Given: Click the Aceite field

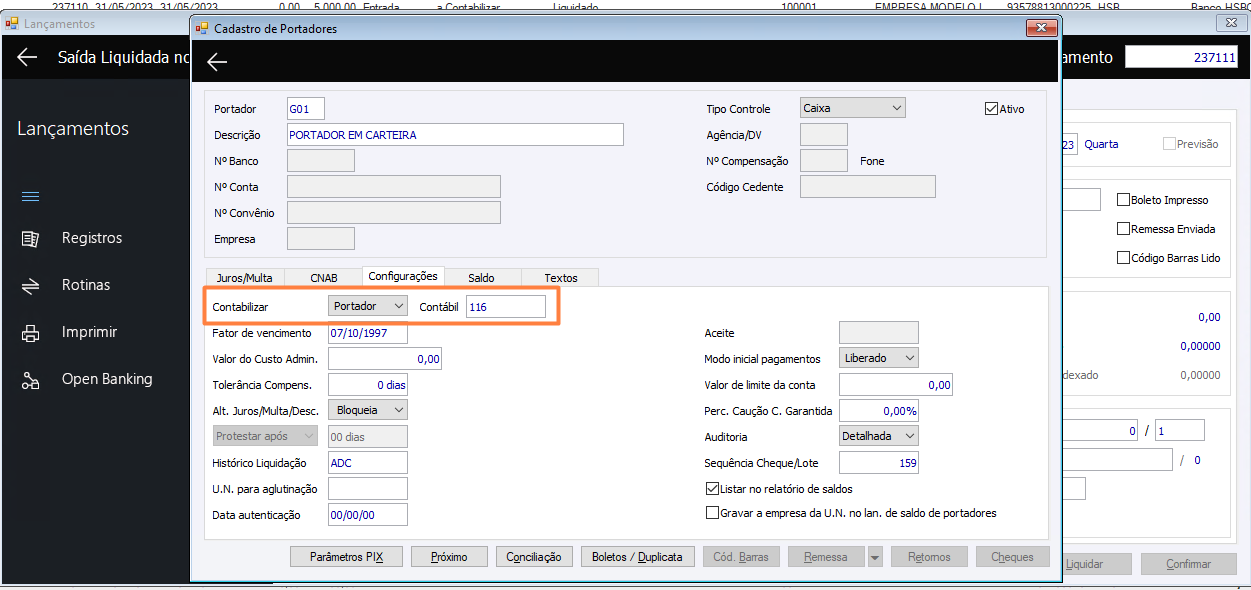Looking at the screenshot, I should (x=879, y=332).
